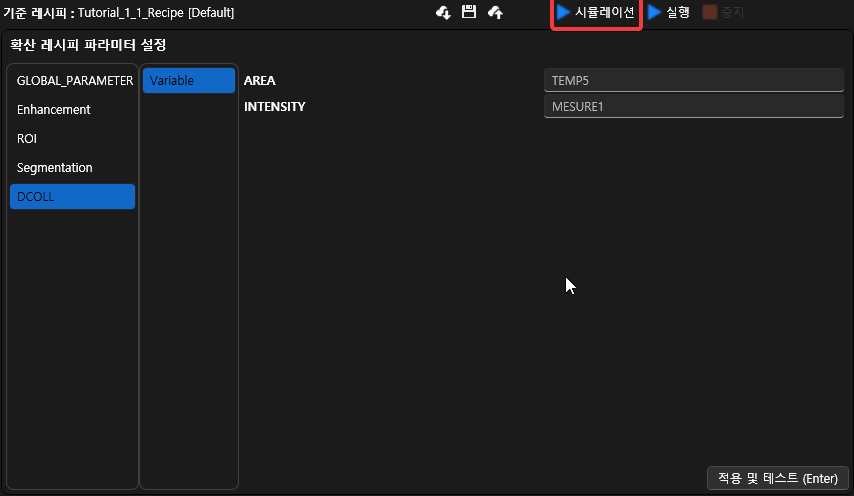
Task: Click the AREA parameter label
Action: 260,81
